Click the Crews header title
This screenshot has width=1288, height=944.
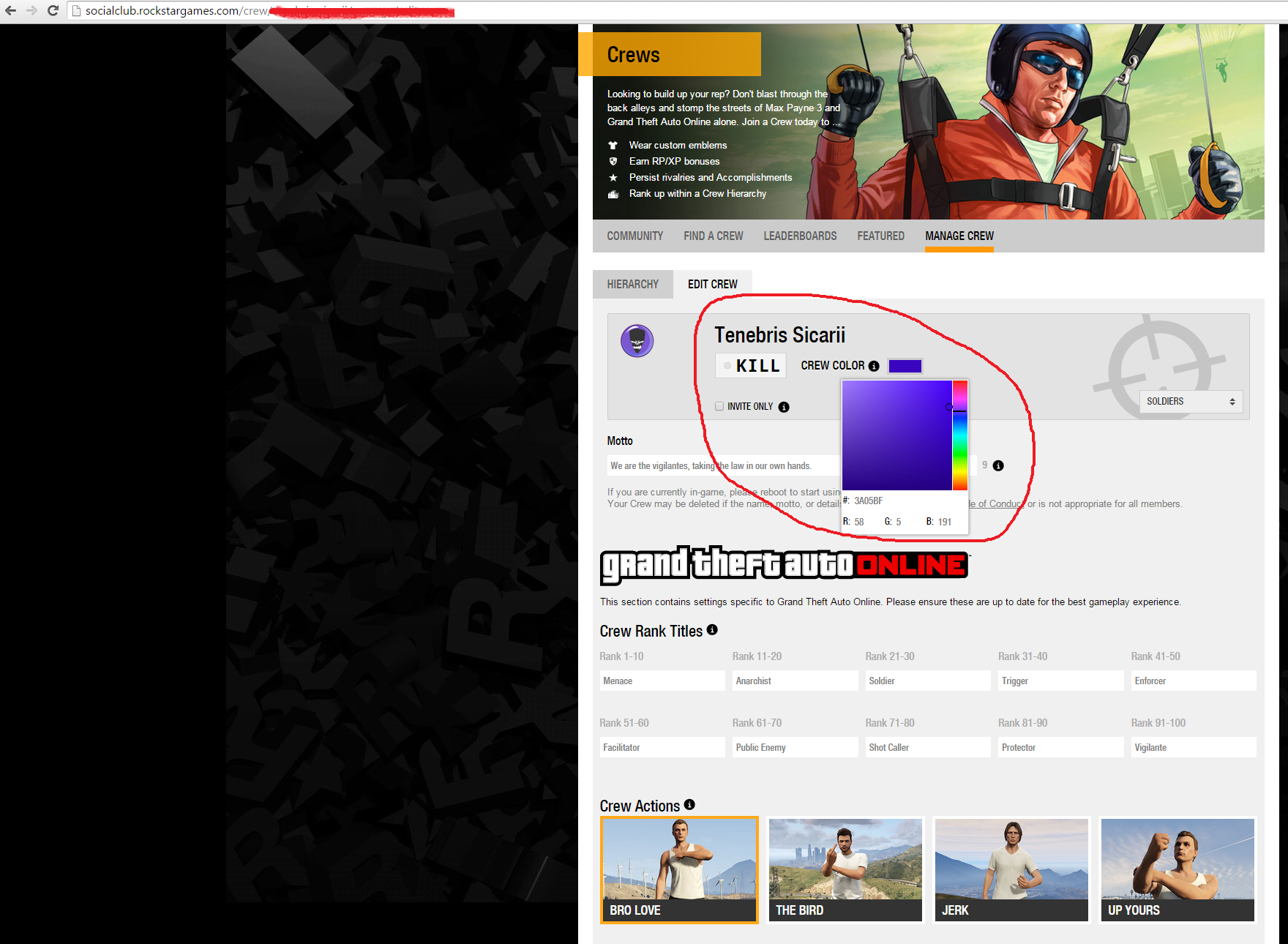pos(634,55)
